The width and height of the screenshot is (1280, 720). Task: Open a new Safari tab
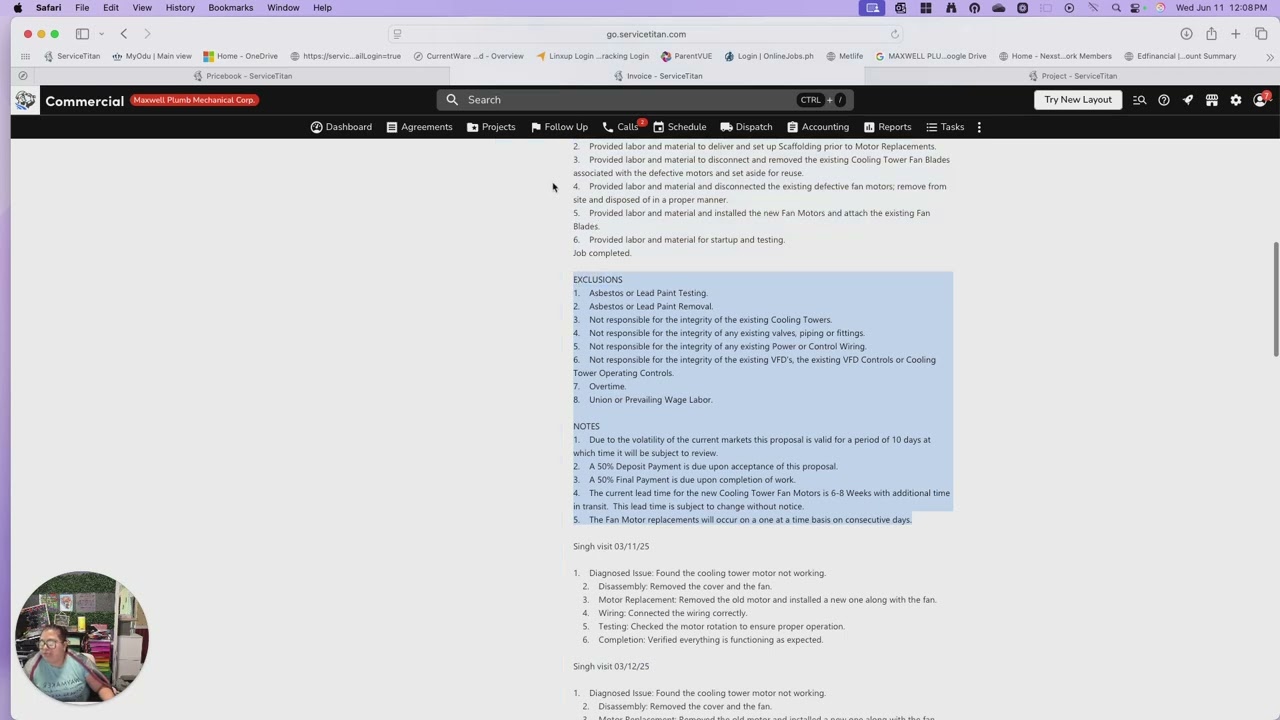(x=1236, y=34)
